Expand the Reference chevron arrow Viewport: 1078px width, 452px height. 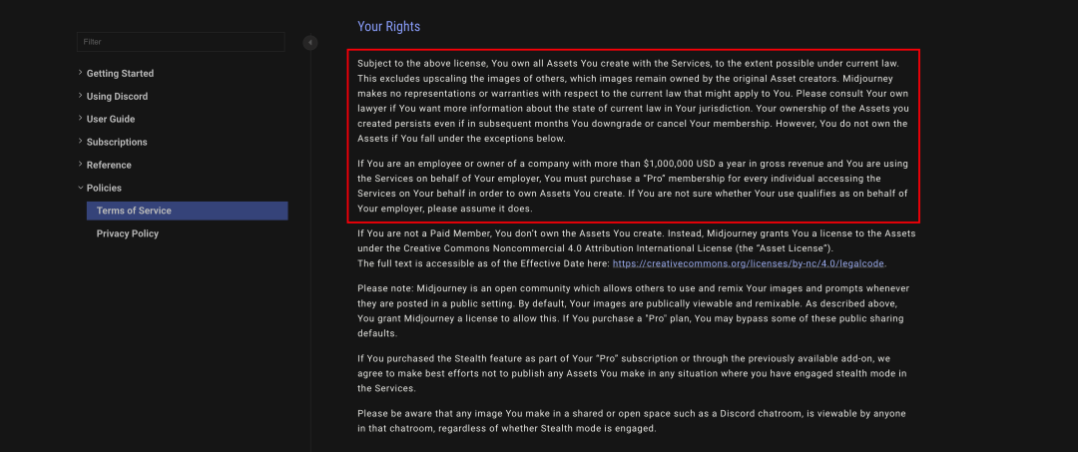80,165
